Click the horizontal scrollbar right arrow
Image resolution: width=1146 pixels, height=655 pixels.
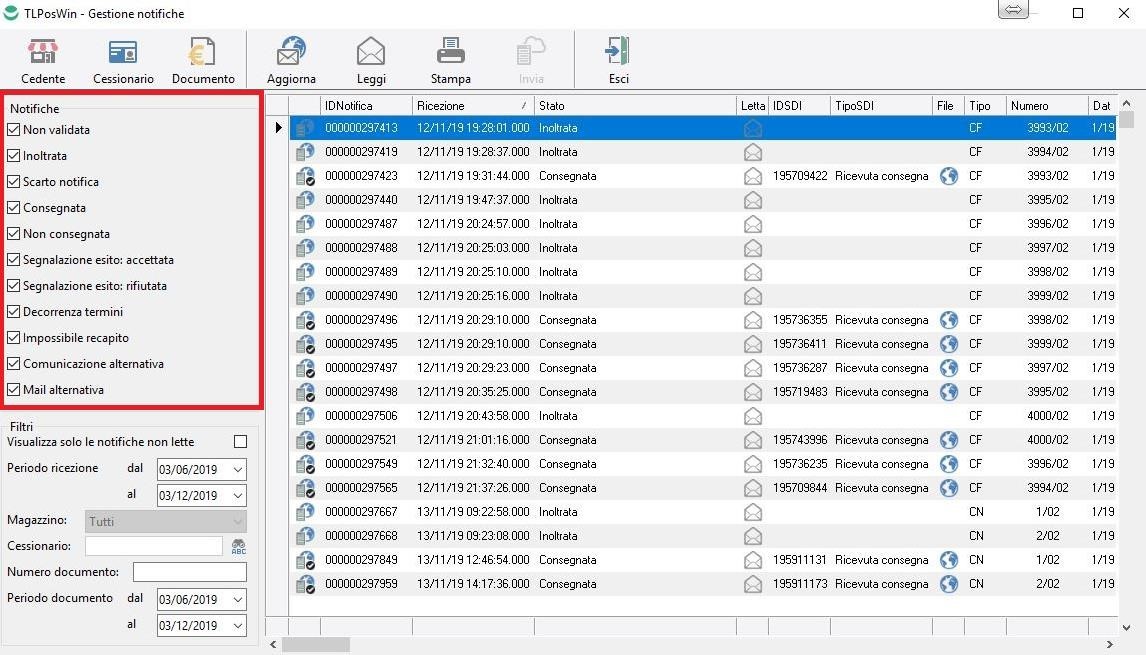(1109, 645)
